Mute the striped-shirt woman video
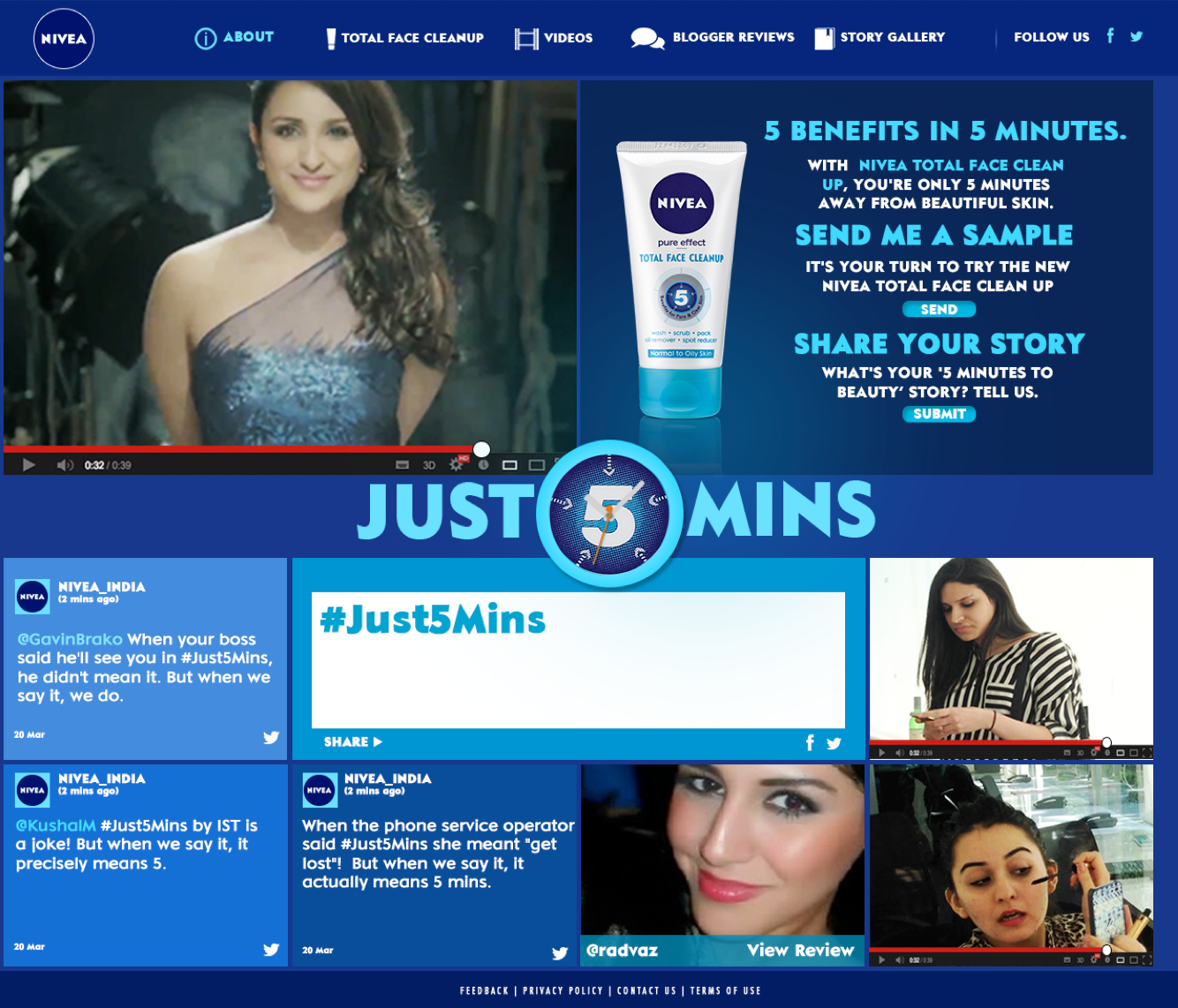Screen dimensions: 1178x1008 pyautogui.click(x=900, y=753)
